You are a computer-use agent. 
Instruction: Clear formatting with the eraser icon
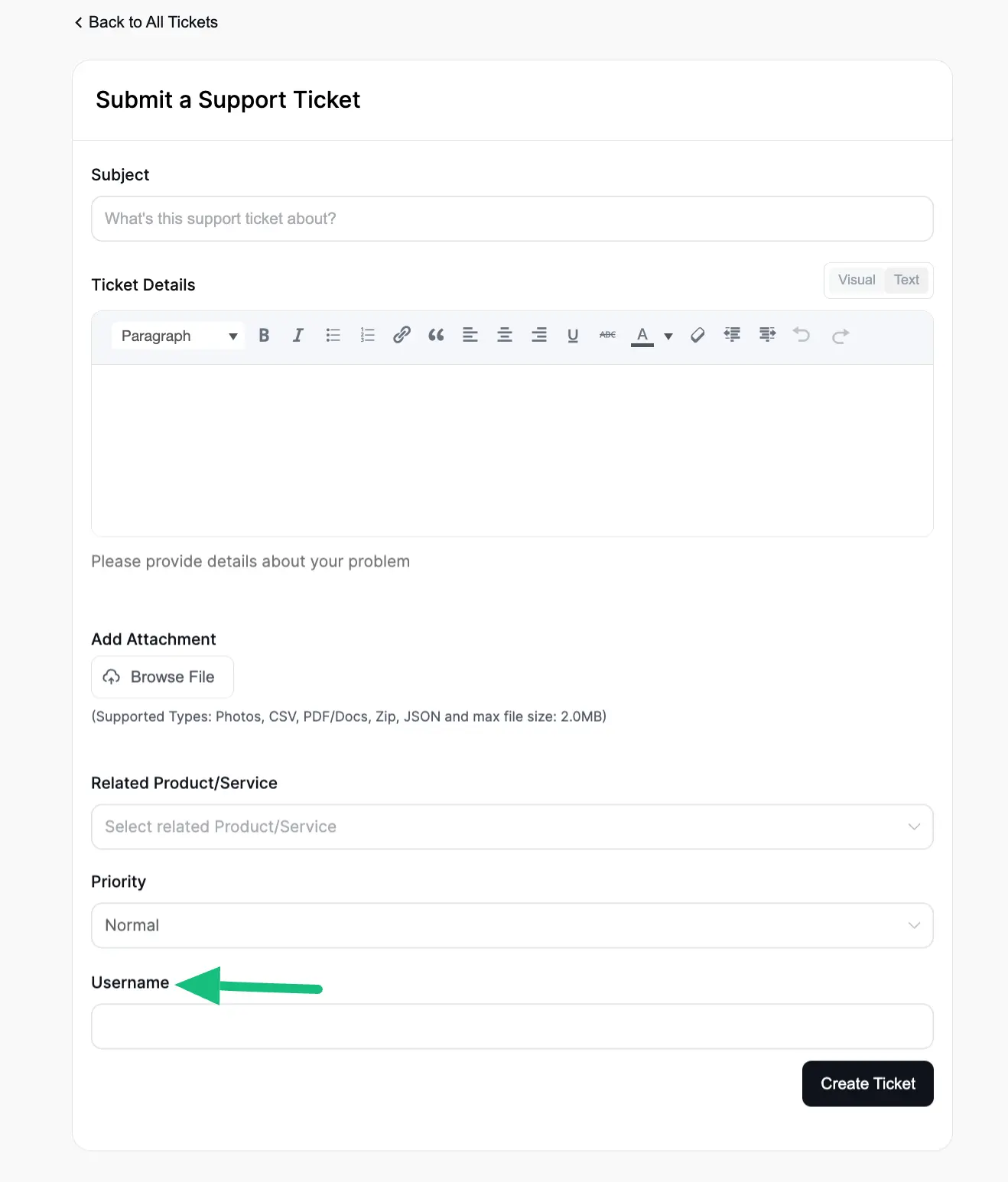tap(697, 335)
